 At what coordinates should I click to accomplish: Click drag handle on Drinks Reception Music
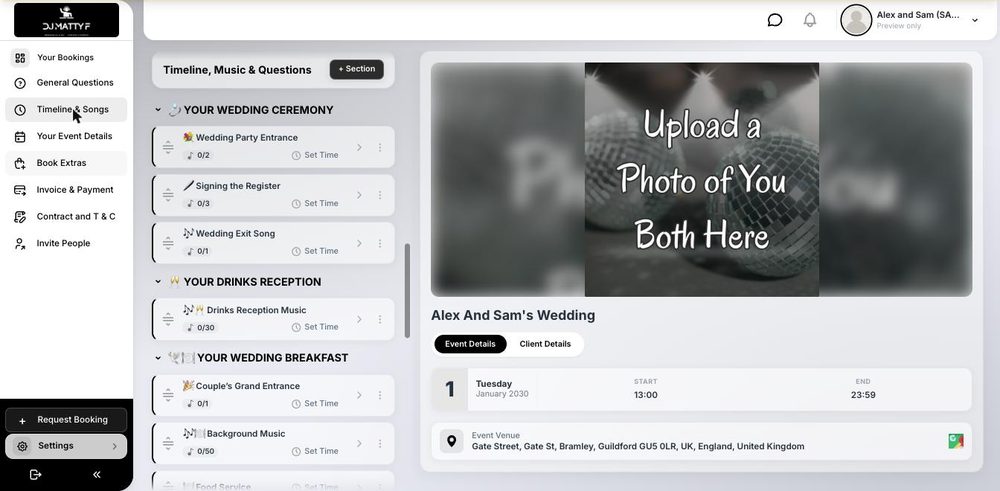coord(168,319)
